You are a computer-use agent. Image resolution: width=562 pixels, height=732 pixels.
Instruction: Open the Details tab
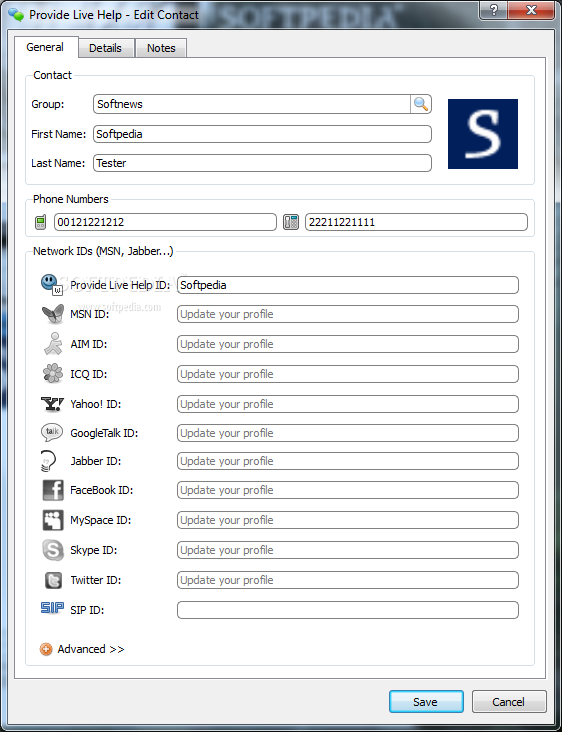(x=105, y=48)
